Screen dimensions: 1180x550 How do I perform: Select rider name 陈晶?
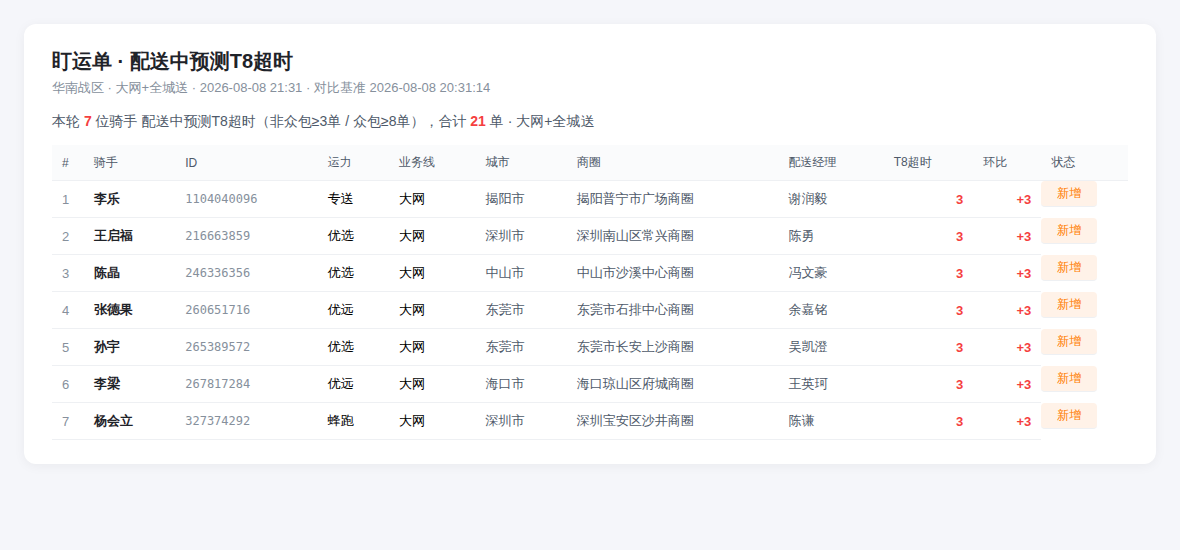pos(106,273)
